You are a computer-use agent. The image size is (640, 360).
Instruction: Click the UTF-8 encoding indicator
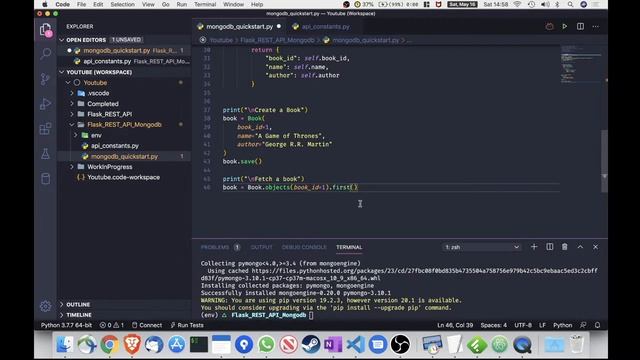(523, 325)
